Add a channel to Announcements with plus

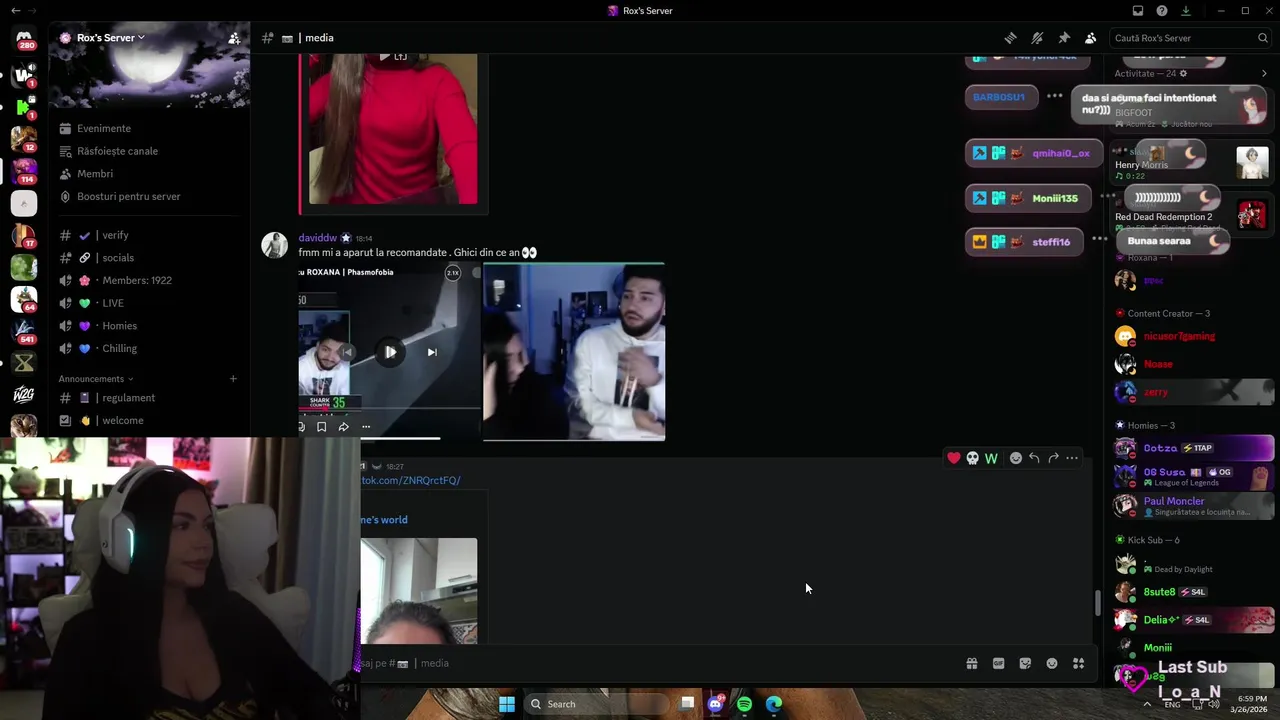click(233, 379)
